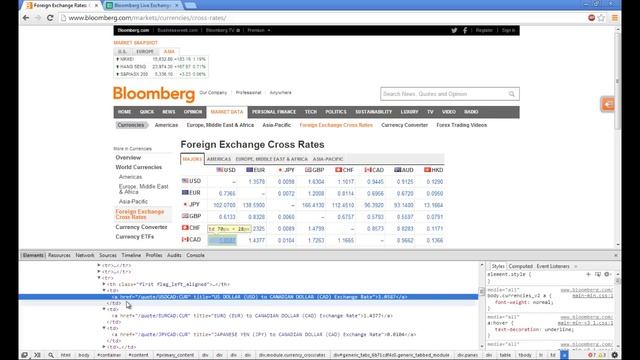The width and height of the screenshot is (640, 360).
Task: Open the Premium dropdown in top bar
Action: click(259, 30)
